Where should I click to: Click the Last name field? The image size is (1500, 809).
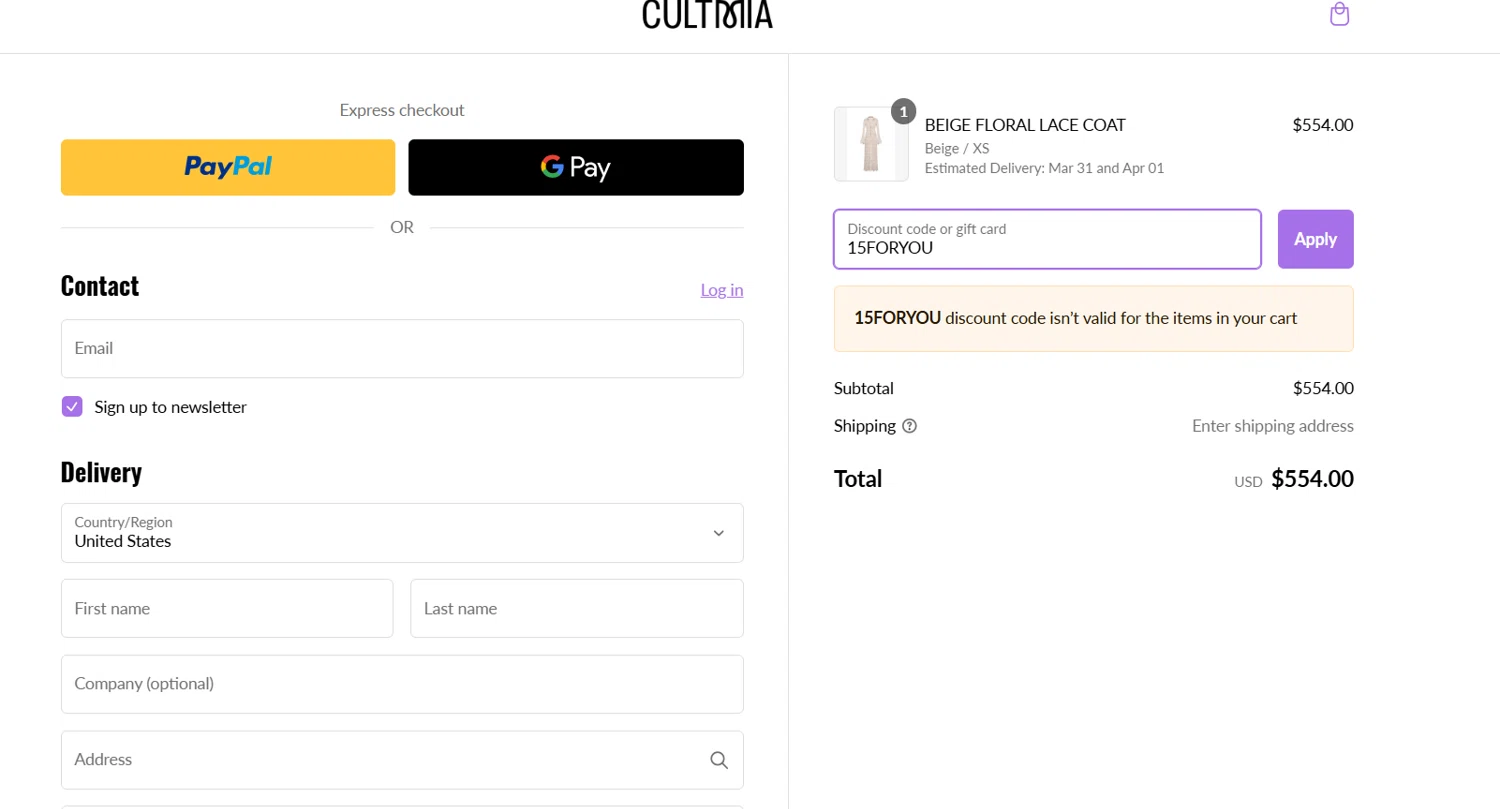point(577,608)
